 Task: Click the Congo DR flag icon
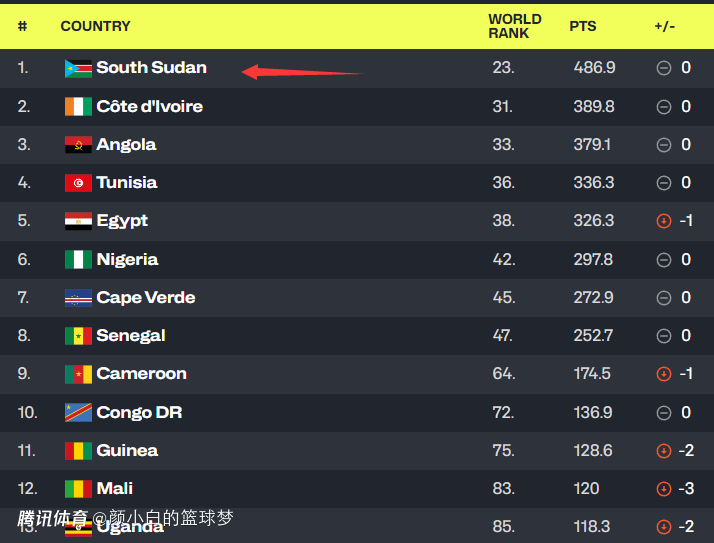point(78,413)
